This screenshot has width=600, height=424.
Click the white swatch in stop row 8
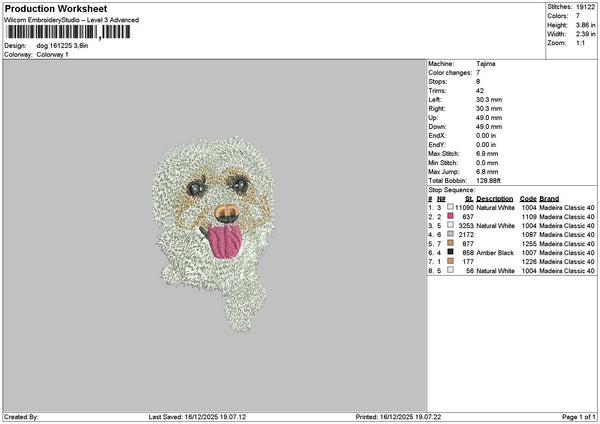point(450,270)
